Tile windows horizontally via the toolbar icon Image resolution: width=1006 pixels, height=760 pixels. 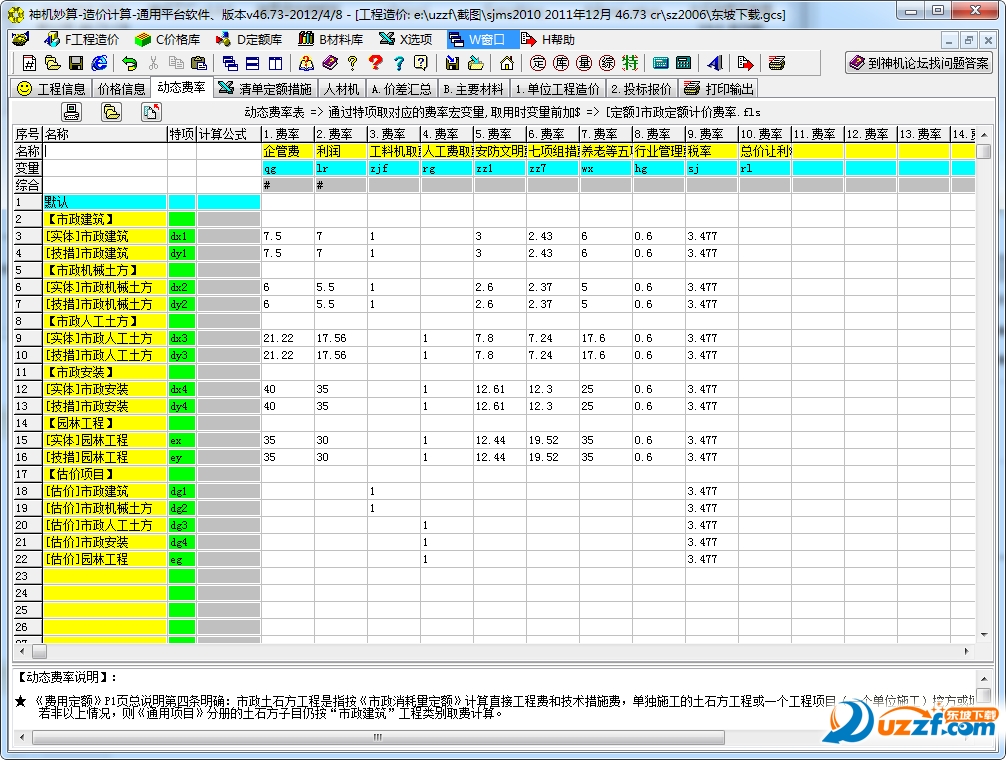(253, 63)
